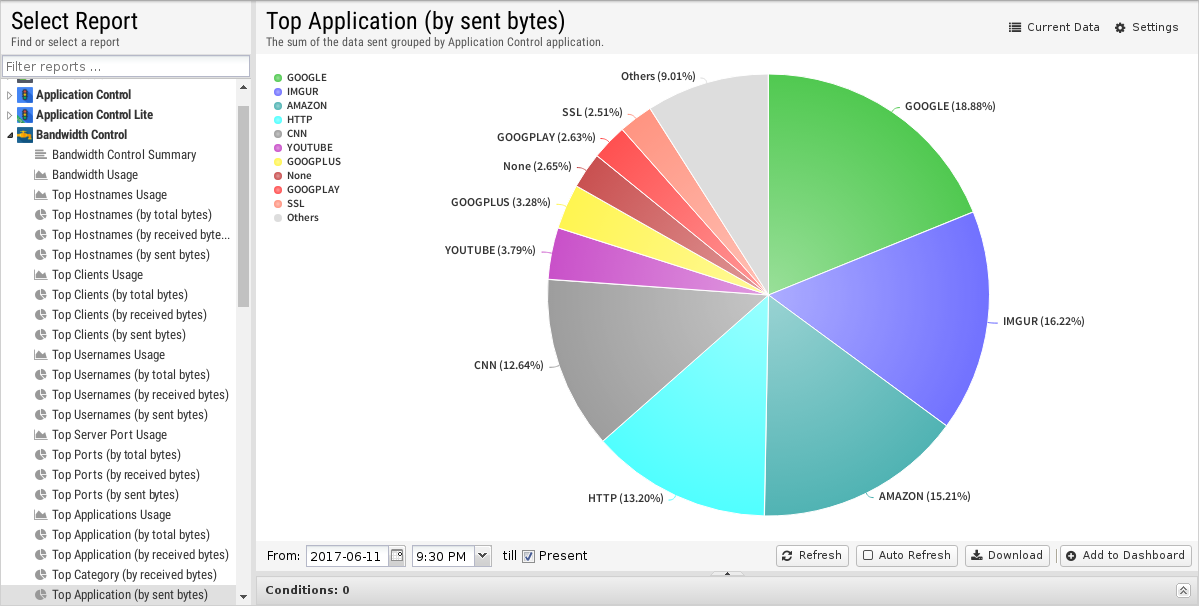Image resolution: width=1199 pixels, height=606 pixels.
Task: Click the Top Server Port Usage icon
Action: pyautogui.click(x=41, y=435)
